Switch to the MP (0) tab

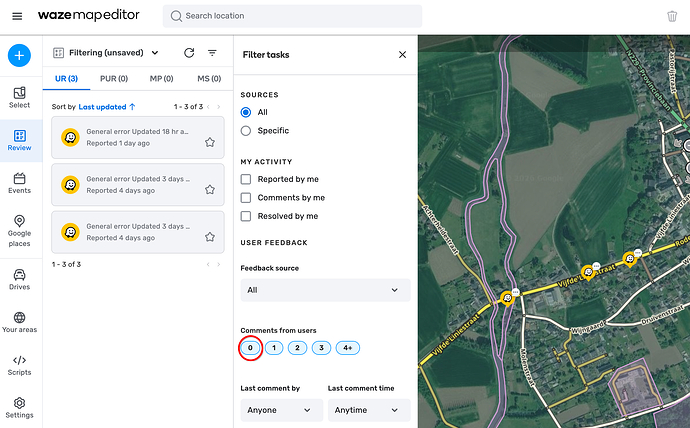161,79
